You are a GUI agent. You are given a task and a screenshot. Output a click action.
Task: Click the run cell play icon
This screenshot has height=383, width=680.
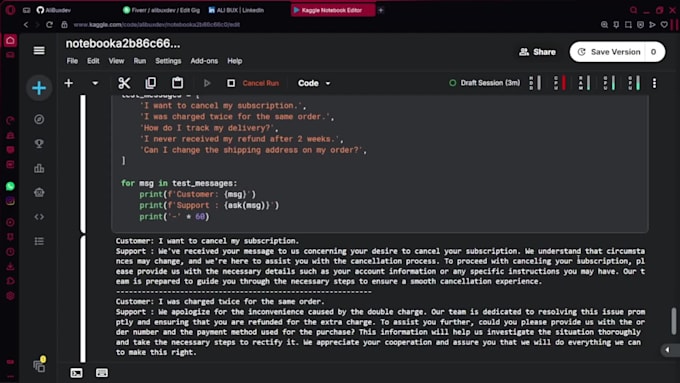pyautogui.click(x=207, y=83)
